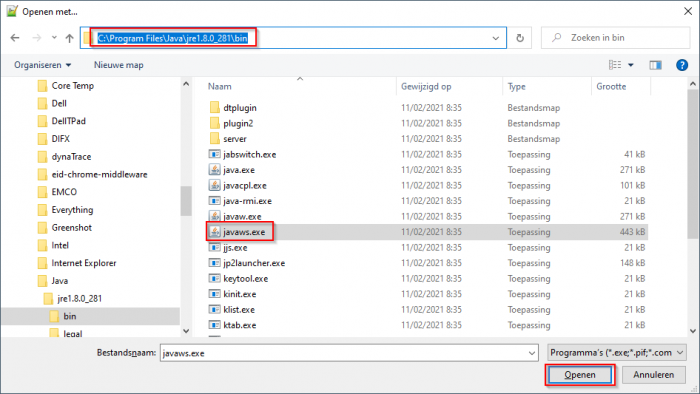Open the help question mark icon
This screenshot has height=394, width=700.
[x=682, y=65]
